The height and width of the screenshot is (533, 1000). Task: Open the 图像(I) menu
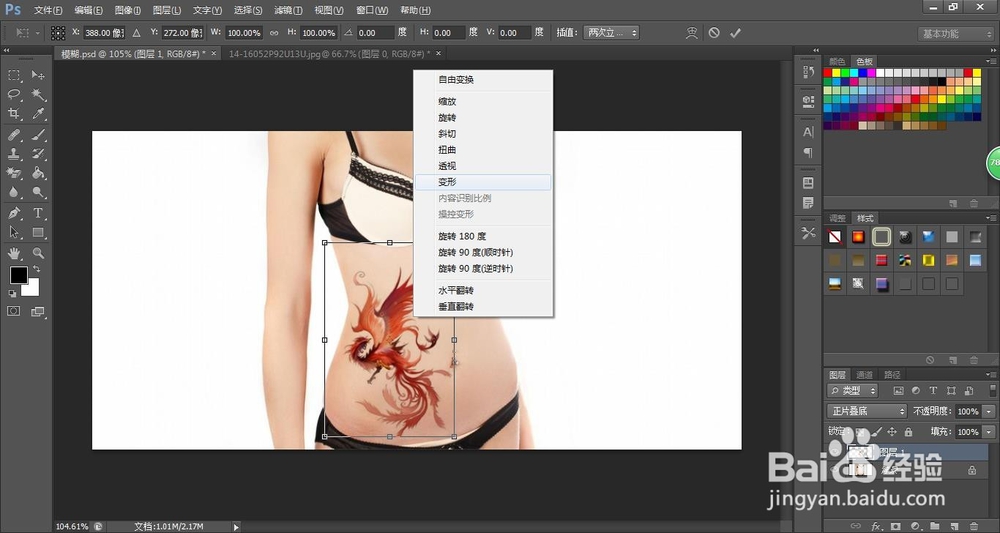128,10
